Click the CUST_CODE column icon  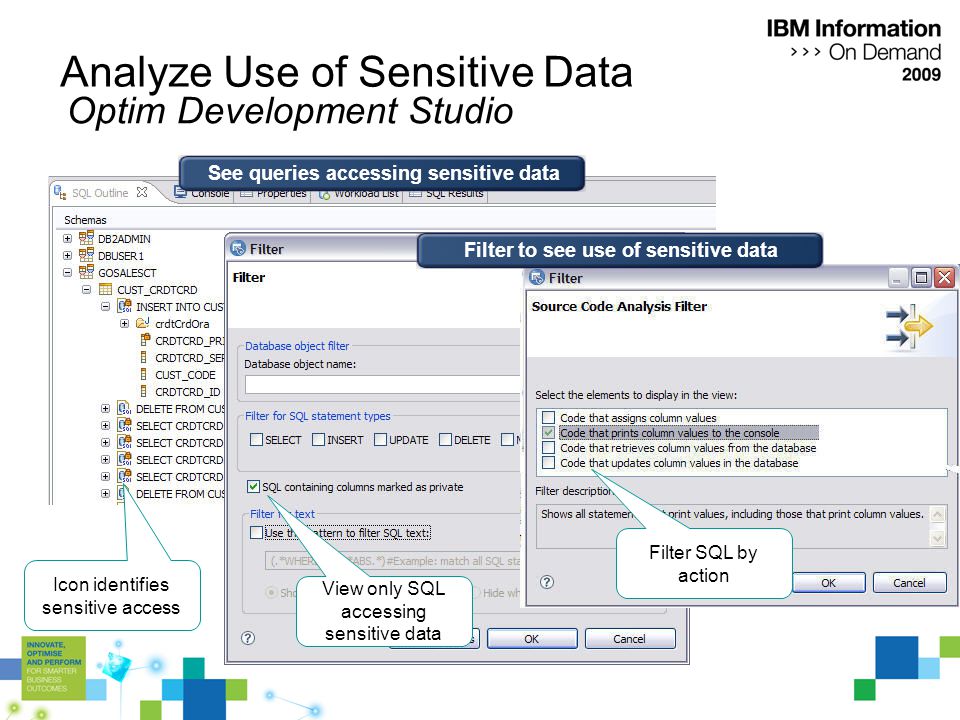(143, 373)
